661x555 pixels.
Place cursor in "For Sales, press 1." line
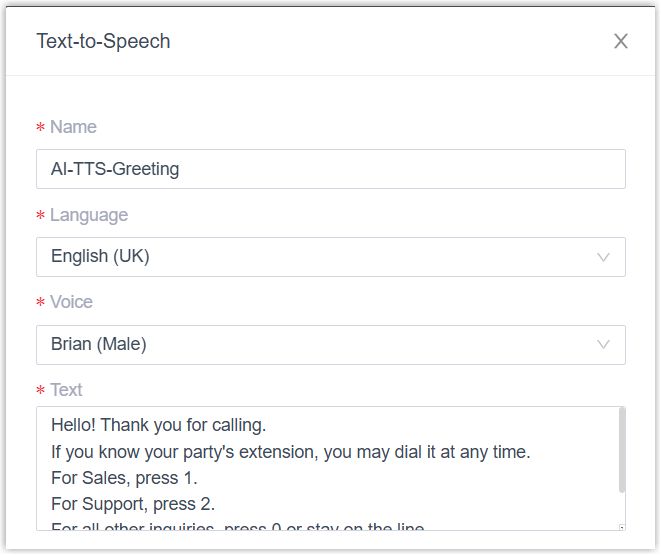click(122, 478)
